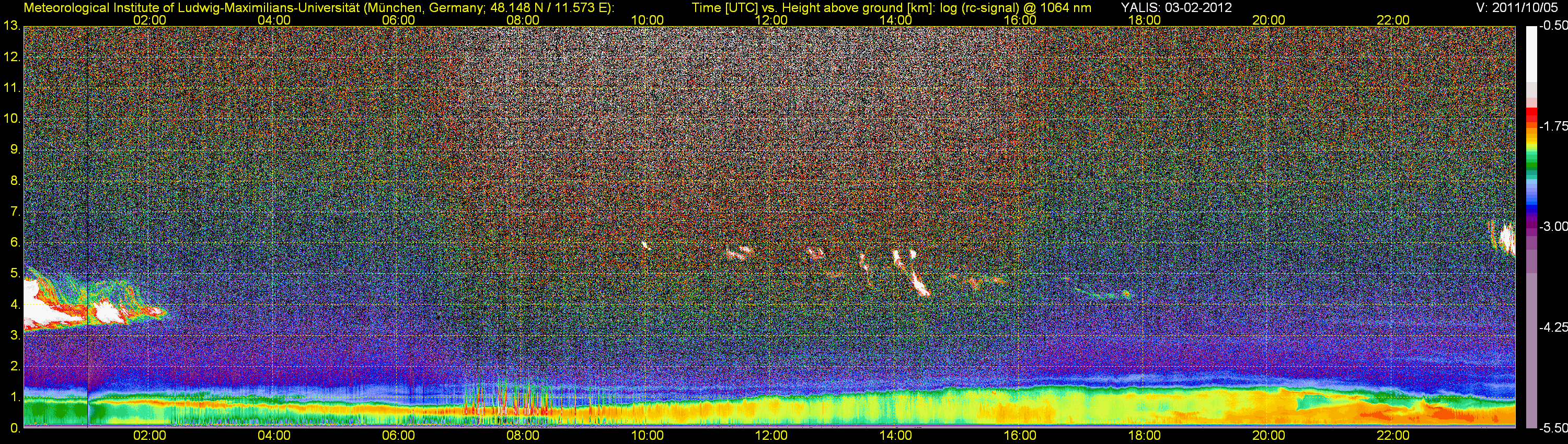Pick the 04:00 label on the bottom time axis
Screen dimensions: 1568x444
(x=274, y=436)
